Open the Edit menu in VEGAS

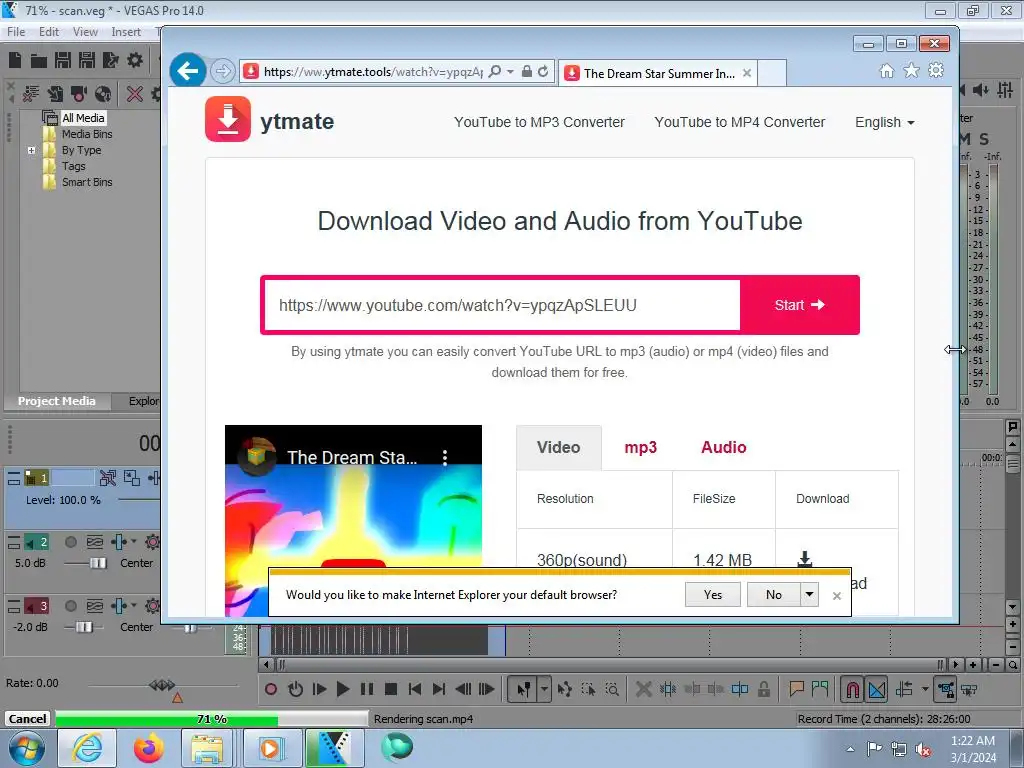tap(49, 31)
